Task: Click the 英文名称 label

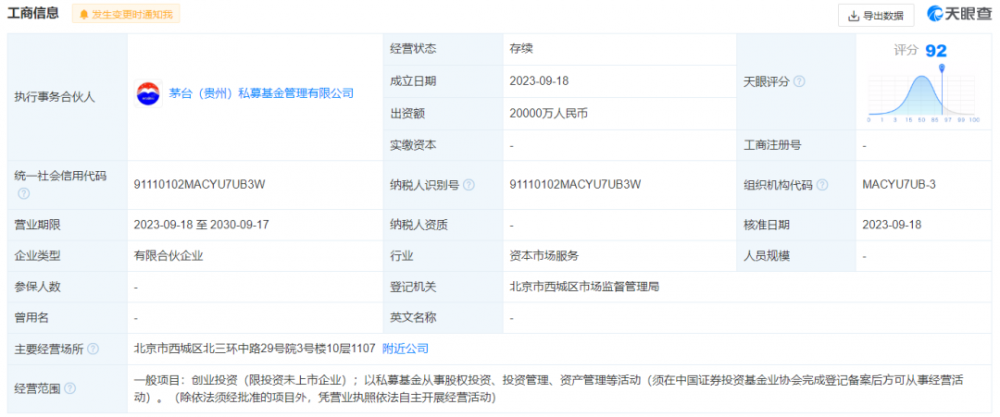Action: [x=413, y=317]
